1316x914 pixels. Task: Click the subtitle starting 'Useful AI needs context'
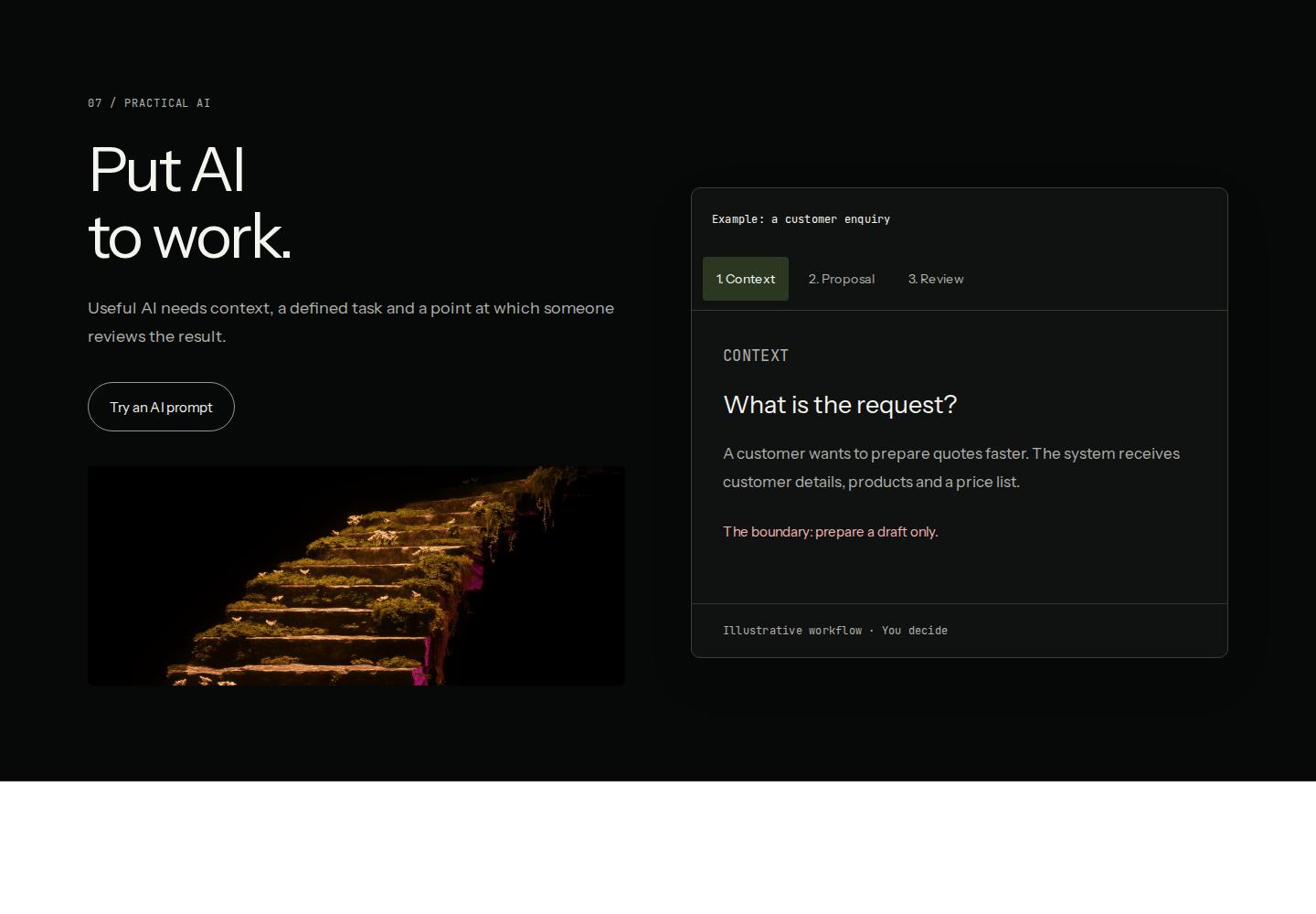351,322
